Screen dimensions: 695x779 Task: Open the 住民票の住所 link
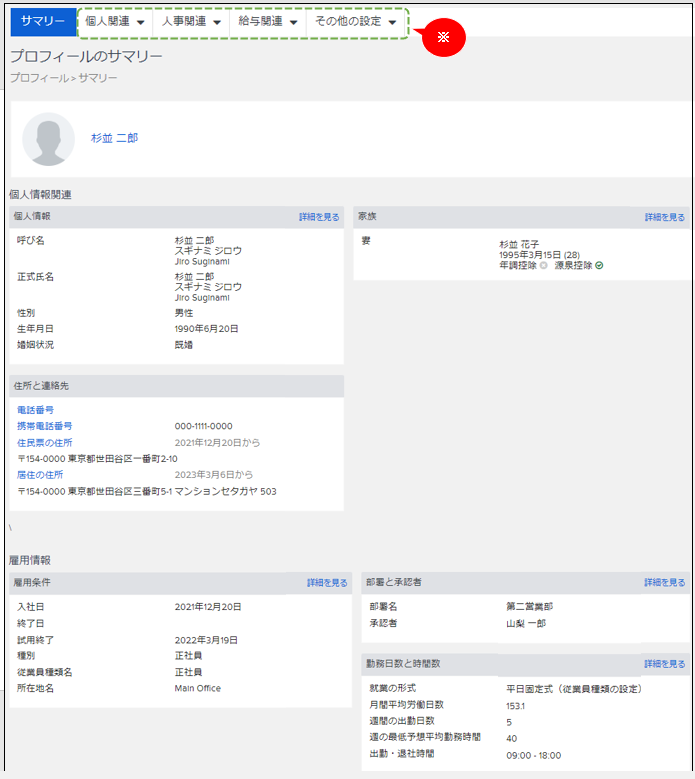(45, 442)
